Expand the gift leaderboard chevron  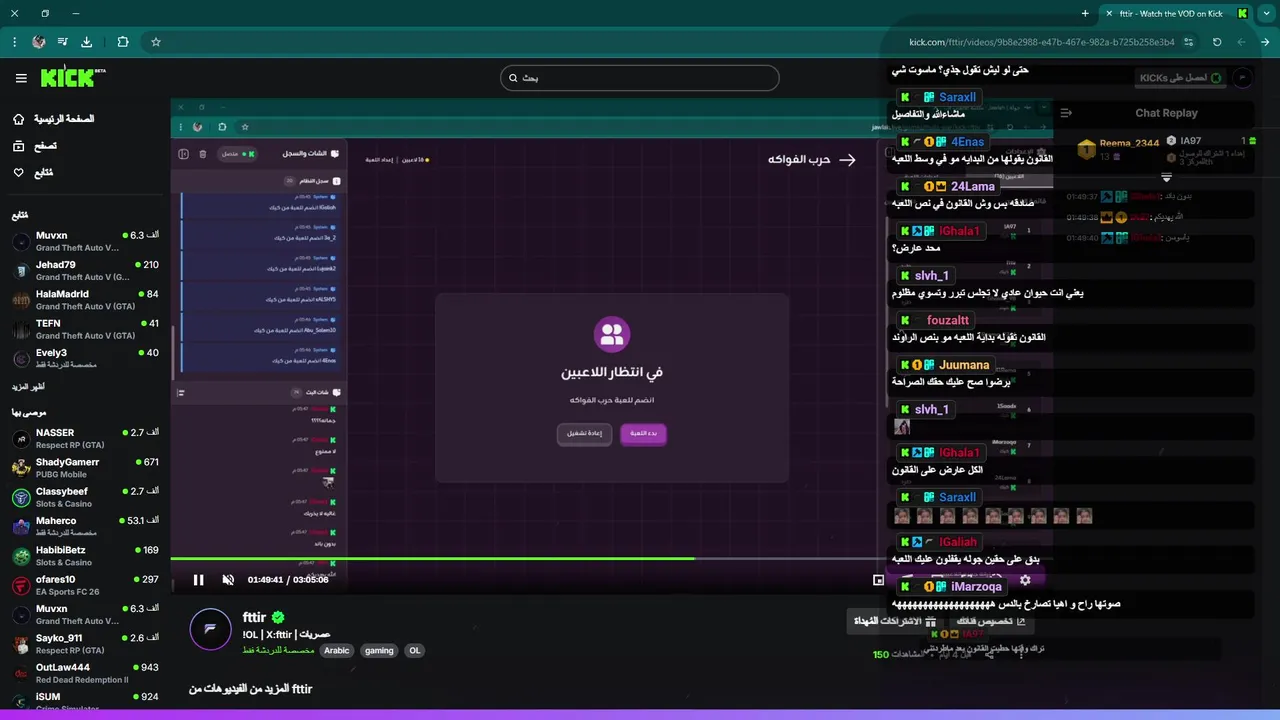tap(1166, 177)
